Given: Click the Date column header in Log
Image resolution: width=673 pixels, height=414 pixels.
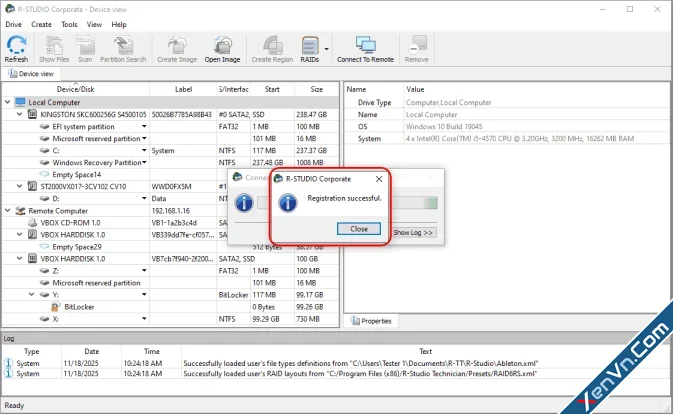Looking at the screenshot, I should (91, 351).
